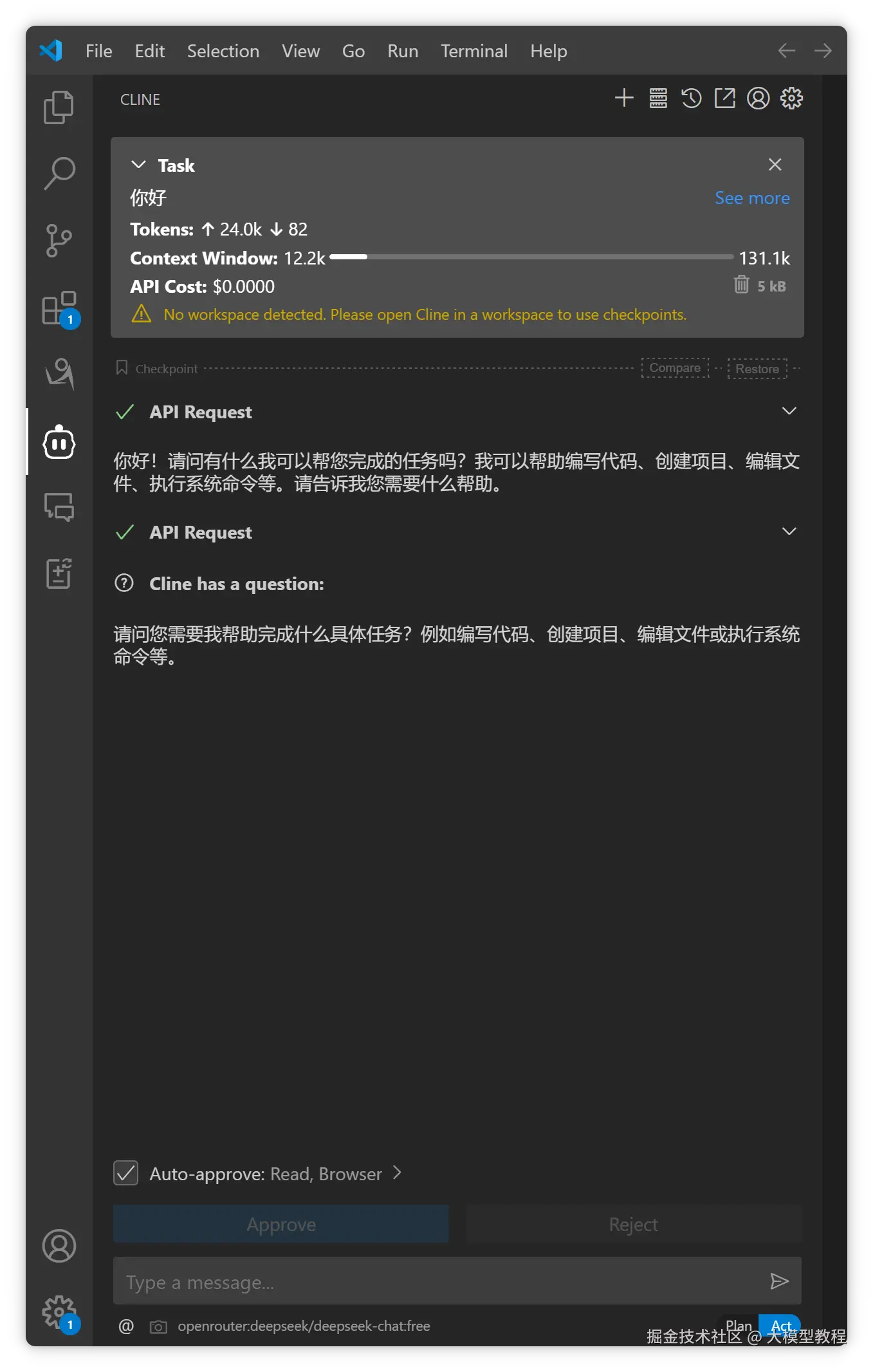Open the Explorer view in activity bar
Viewport: 873px width, 1372px height.
(59, 107)
